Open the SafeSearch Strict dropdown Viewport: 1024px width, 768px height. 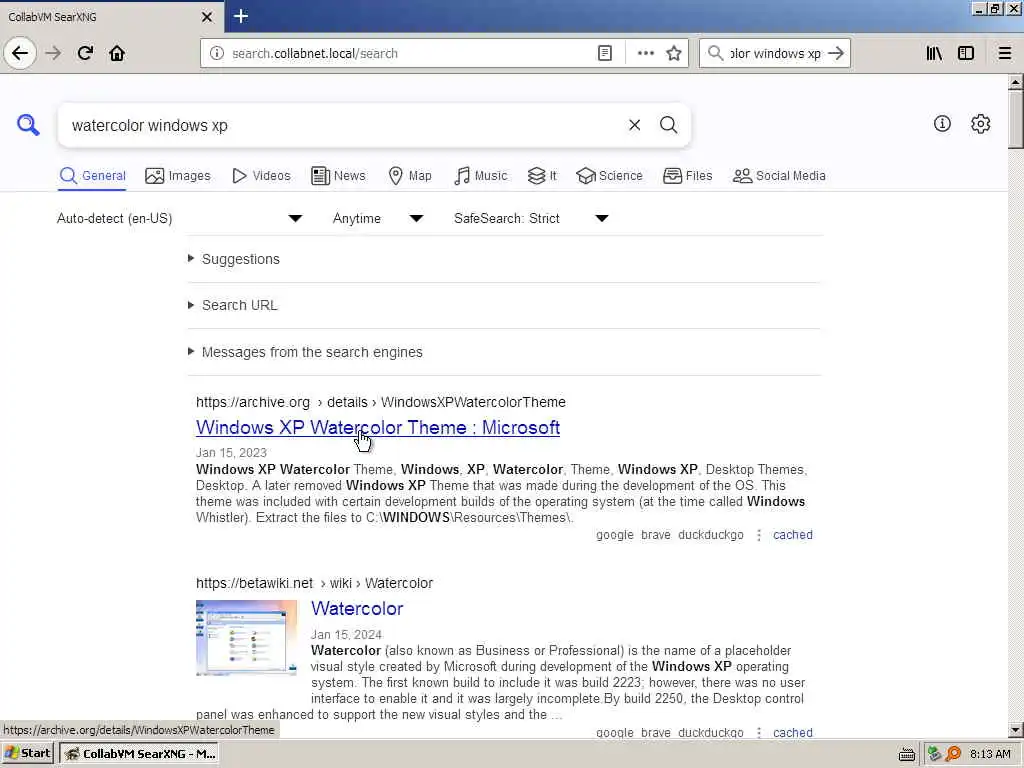pos(531,218)
